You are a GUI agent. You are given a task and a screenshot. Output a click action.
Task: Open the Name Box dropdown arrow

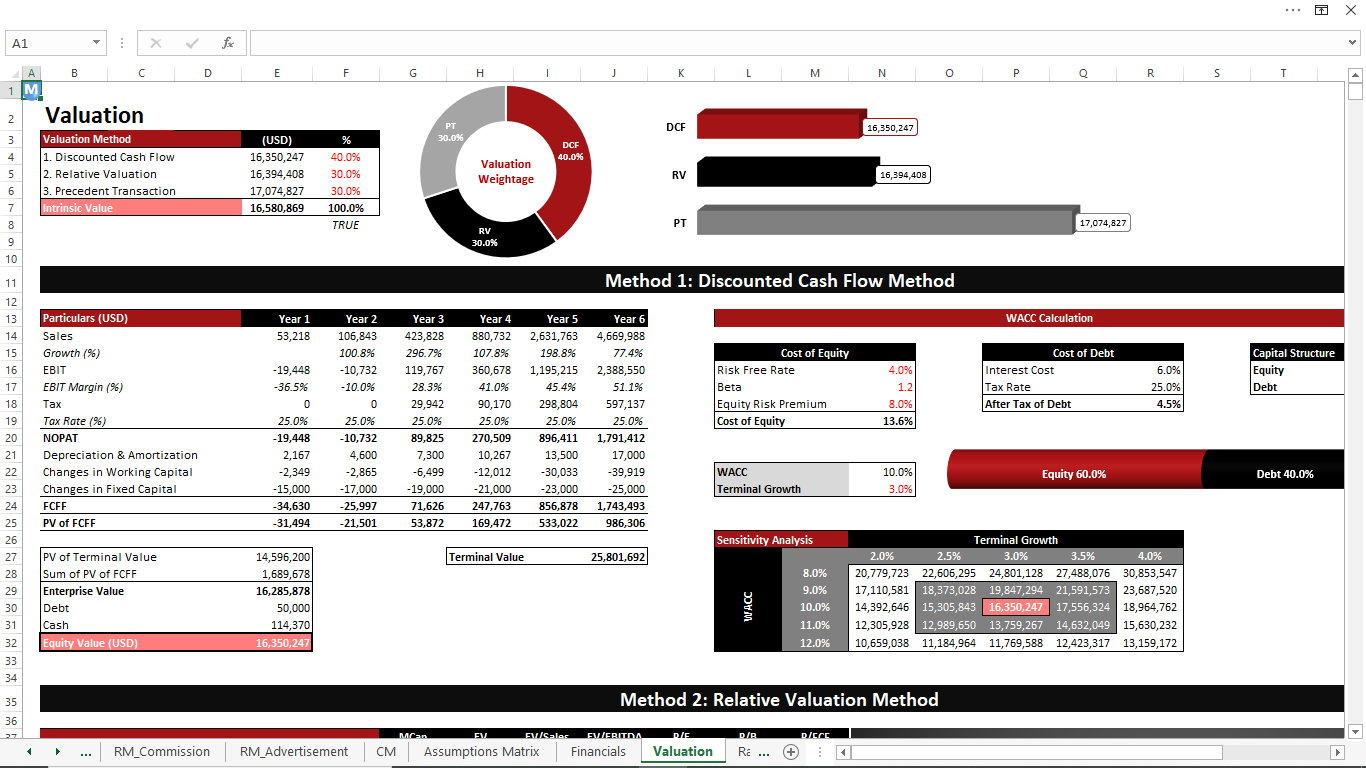tap(97, 43)
